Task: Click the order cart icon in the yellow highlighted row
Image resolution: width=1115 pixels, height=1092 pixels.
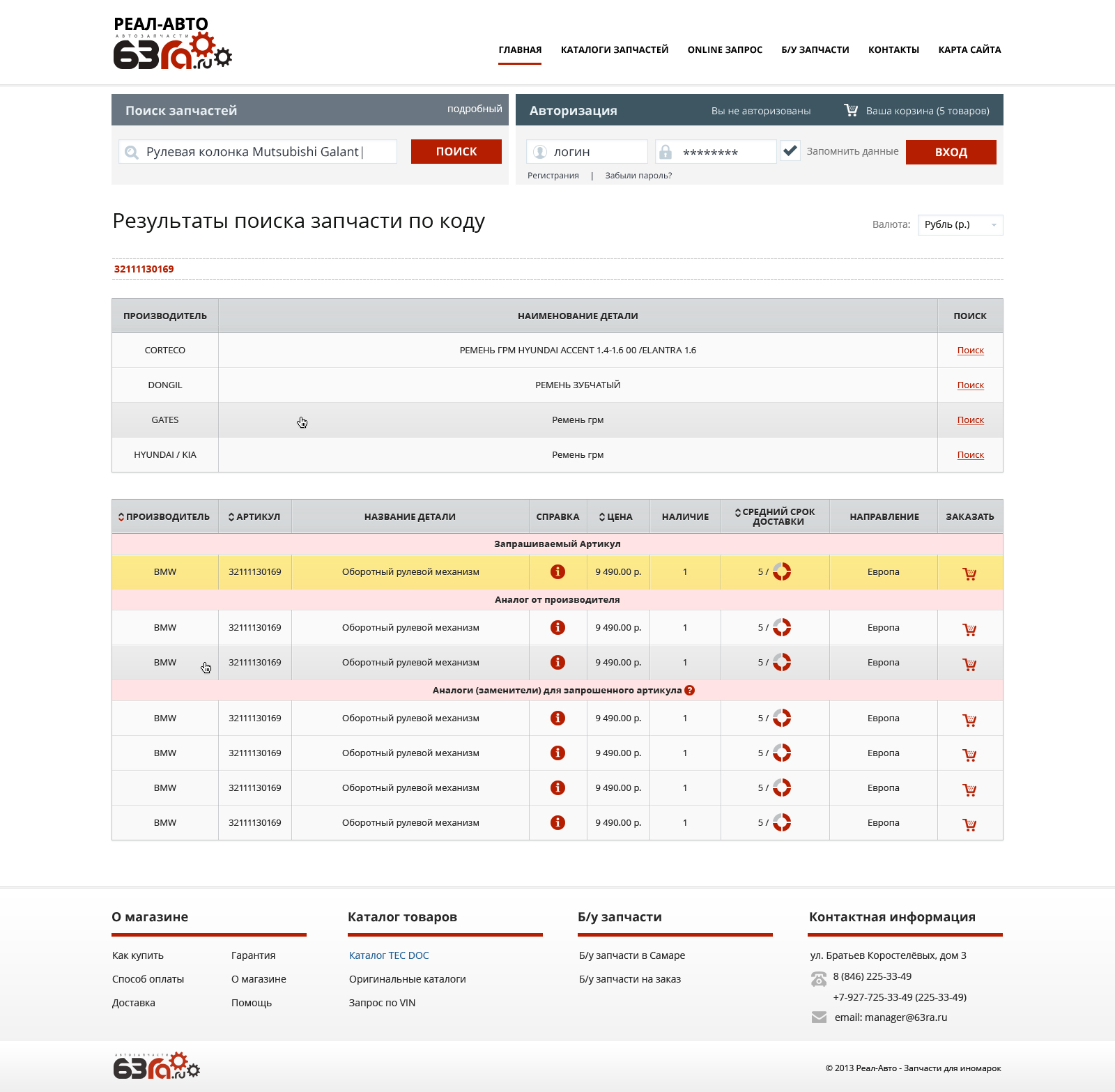Action: coord(969,574)
